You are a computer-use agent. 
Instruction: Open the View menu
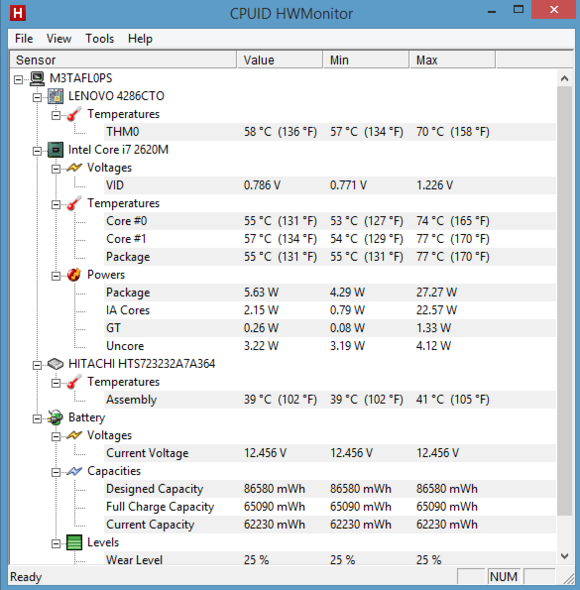pos(59,38)
